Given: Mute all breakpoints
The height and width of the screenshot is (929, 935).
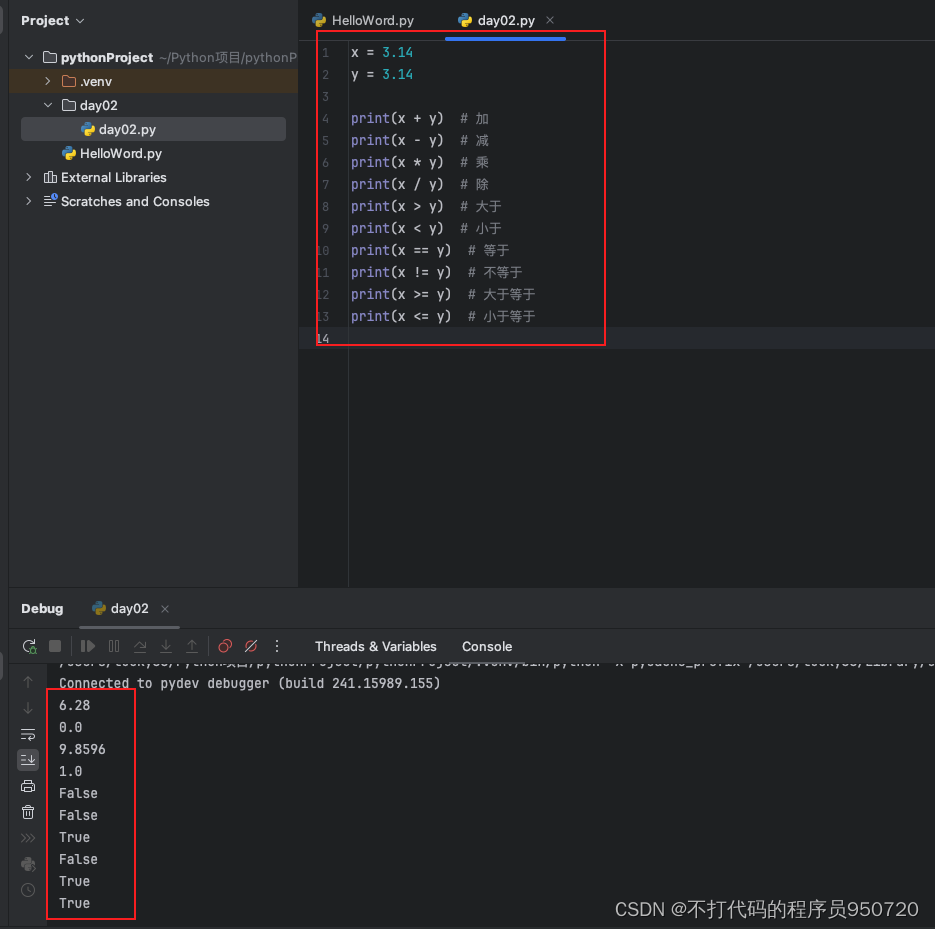Looking at the screenshot, I should (x=251, y=646).
